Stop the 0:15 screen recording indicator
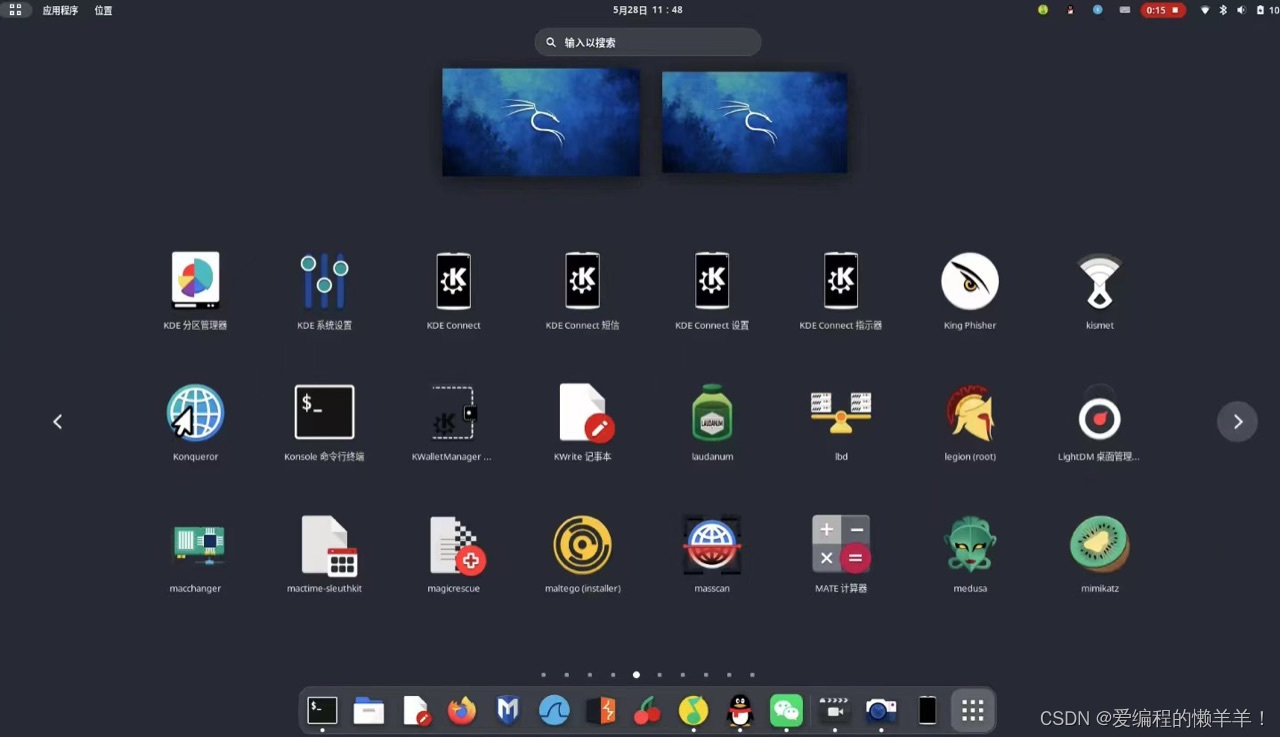Viewport: 1280px width, 738px height. [x=1163, y=10]
